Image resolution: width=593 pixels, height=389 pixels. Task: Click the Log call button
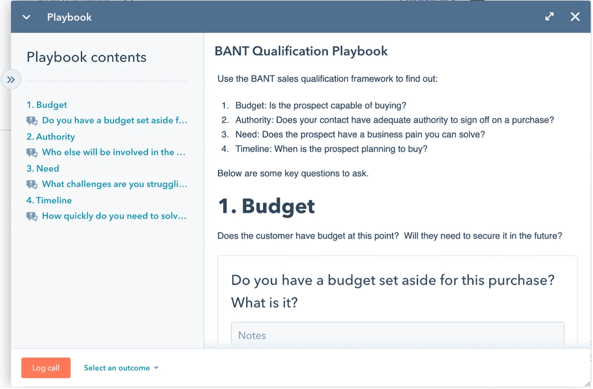tap(46, 368)
